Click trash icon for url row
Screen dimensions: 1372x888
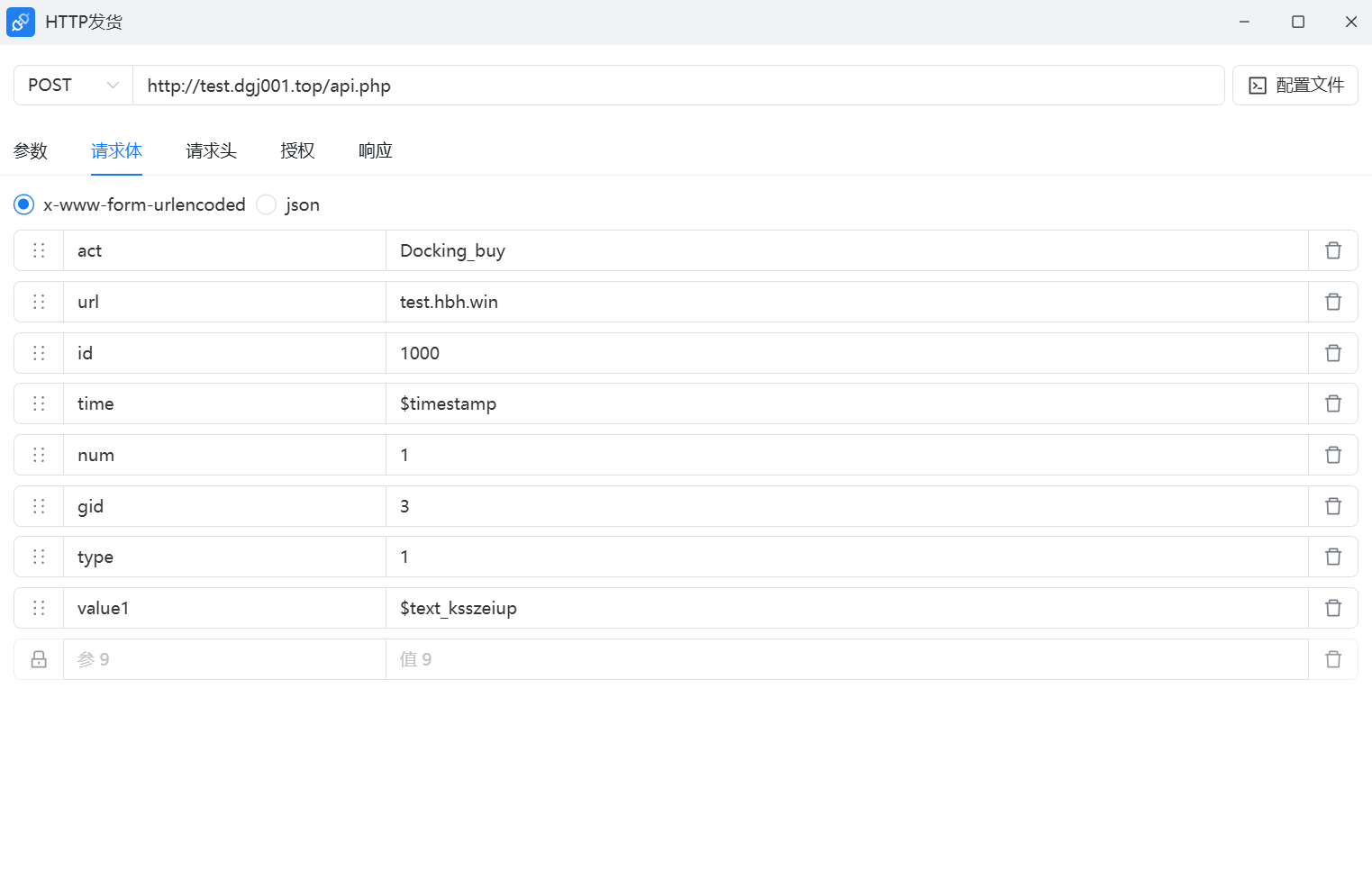pos(1333,302)
